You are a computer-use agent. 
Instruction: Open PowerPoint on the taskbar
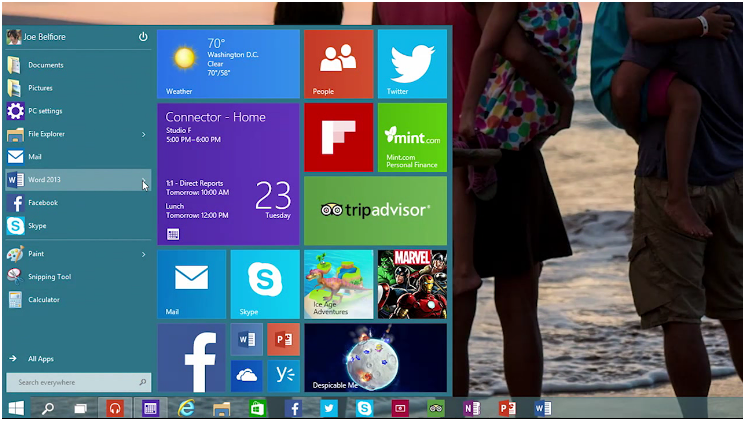coord(507,408)
